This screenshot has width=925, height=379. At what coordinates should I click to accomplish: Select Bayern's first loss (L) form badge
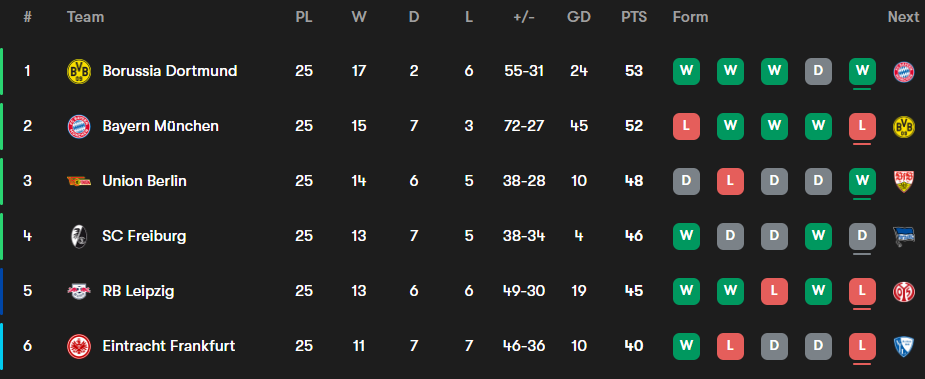pyautogui.click(x=686, y=126)
